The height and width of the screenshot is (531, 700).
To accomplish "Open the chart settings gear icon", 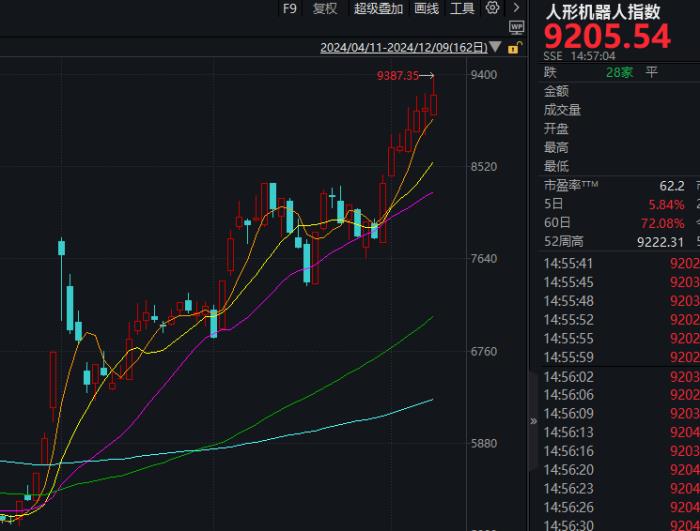I will [x=492, y=8].
